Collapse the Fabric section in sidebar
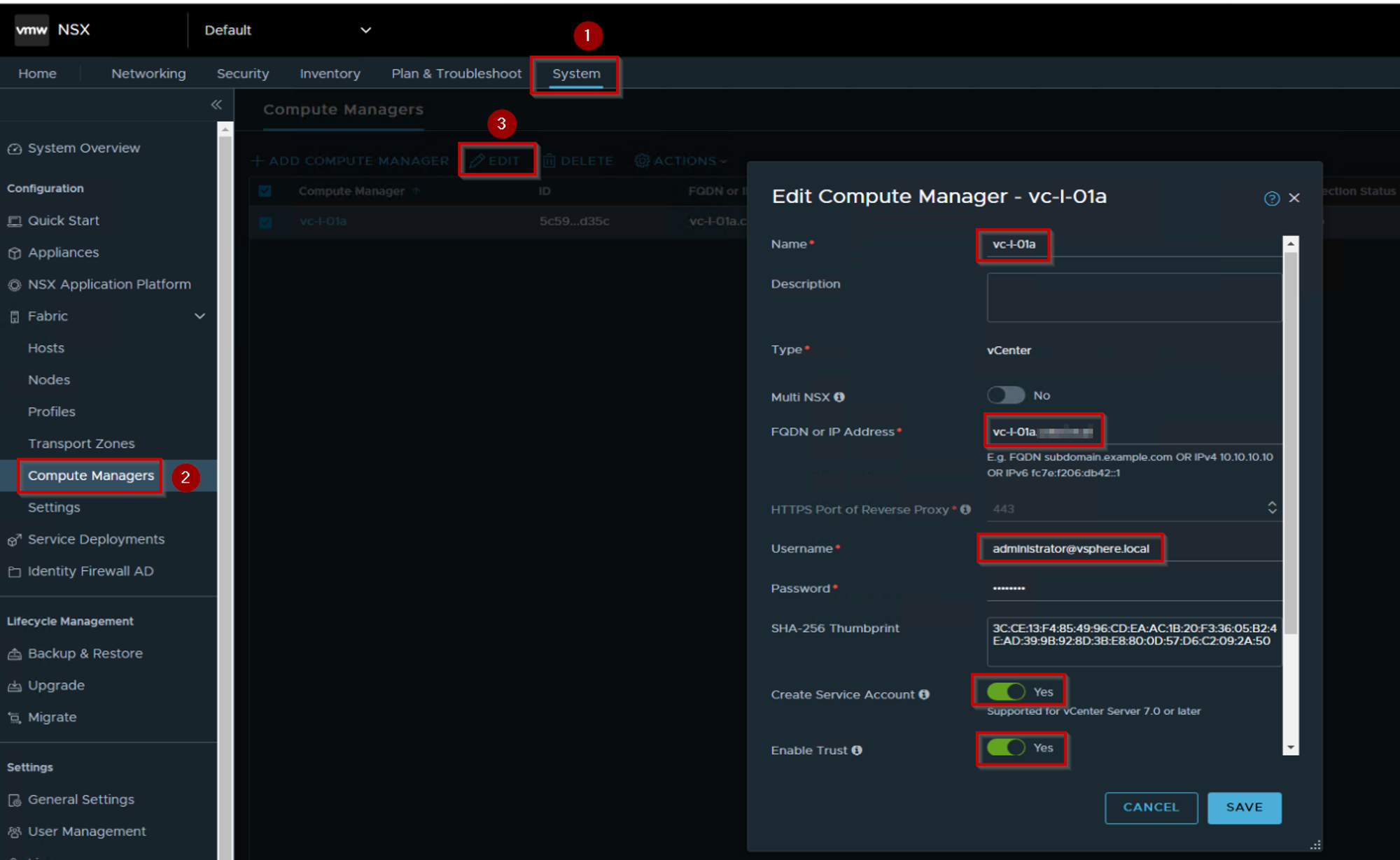1400x860 pixels. [199, 316]
